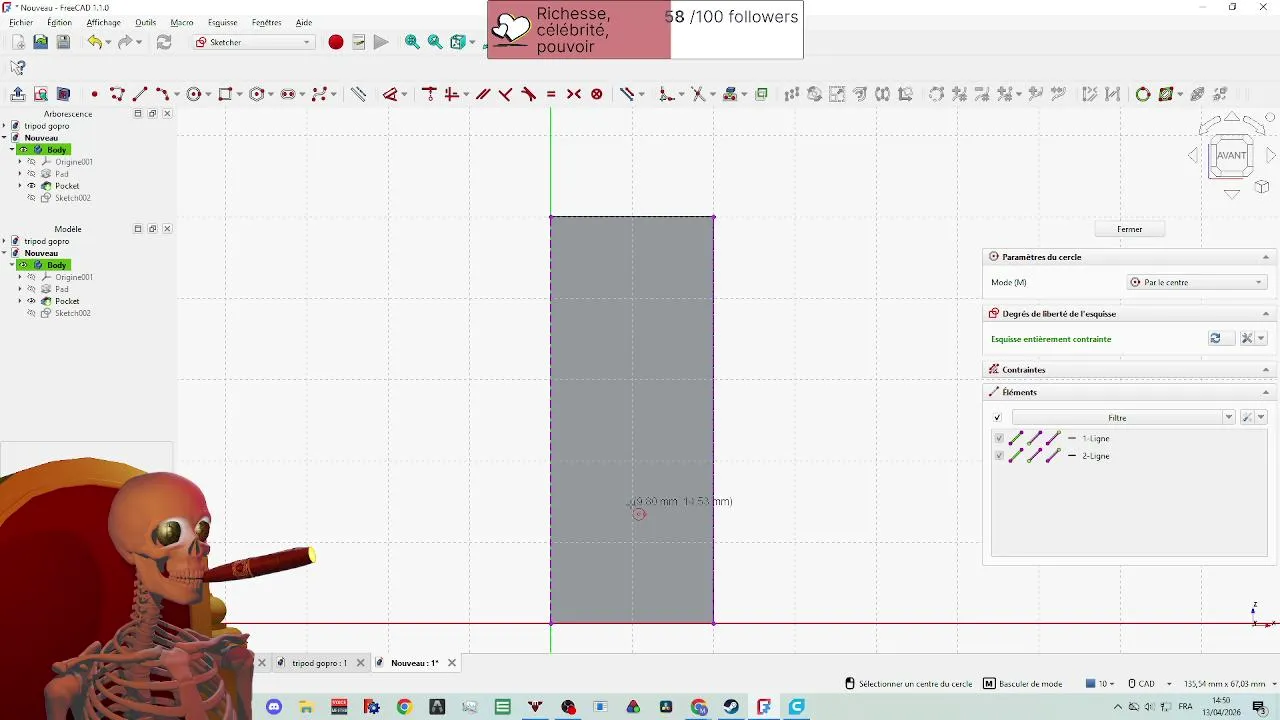Click the Fit selection zoom icon

click(435, 42)
